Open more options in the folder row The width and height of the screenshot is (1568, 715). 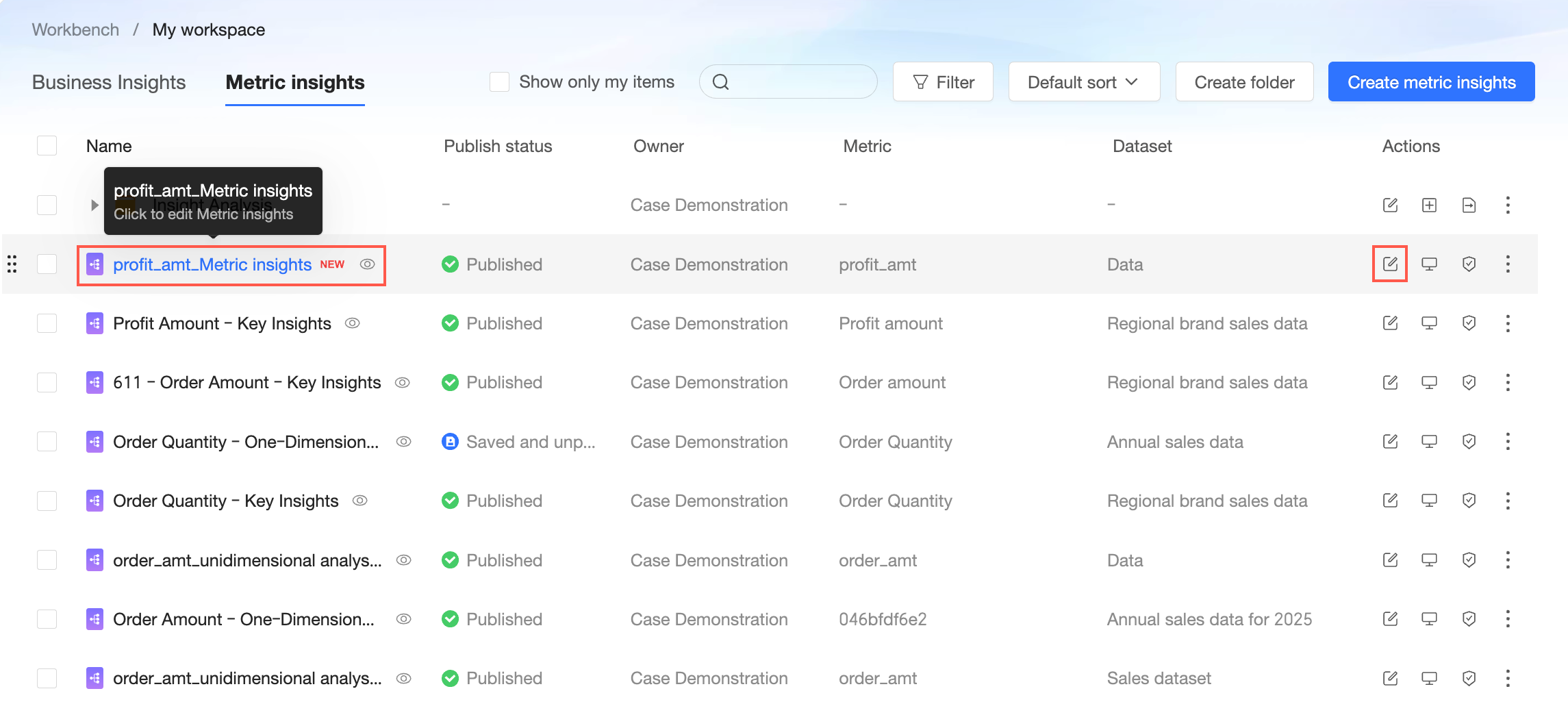(x=1508, y=205)
